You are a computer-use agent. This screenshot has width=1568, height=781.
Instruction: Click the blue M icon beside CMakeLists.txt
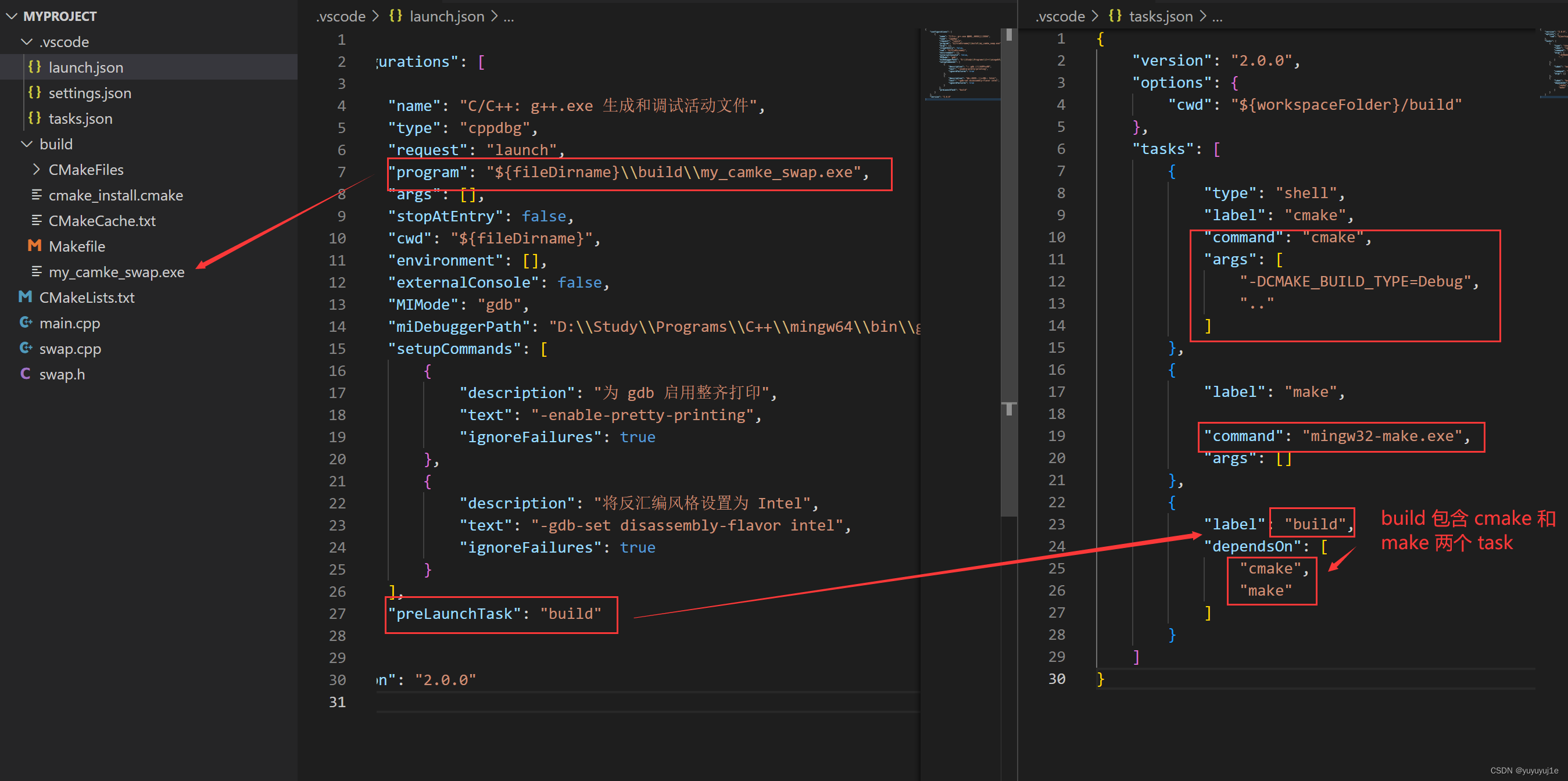(26, 297)
